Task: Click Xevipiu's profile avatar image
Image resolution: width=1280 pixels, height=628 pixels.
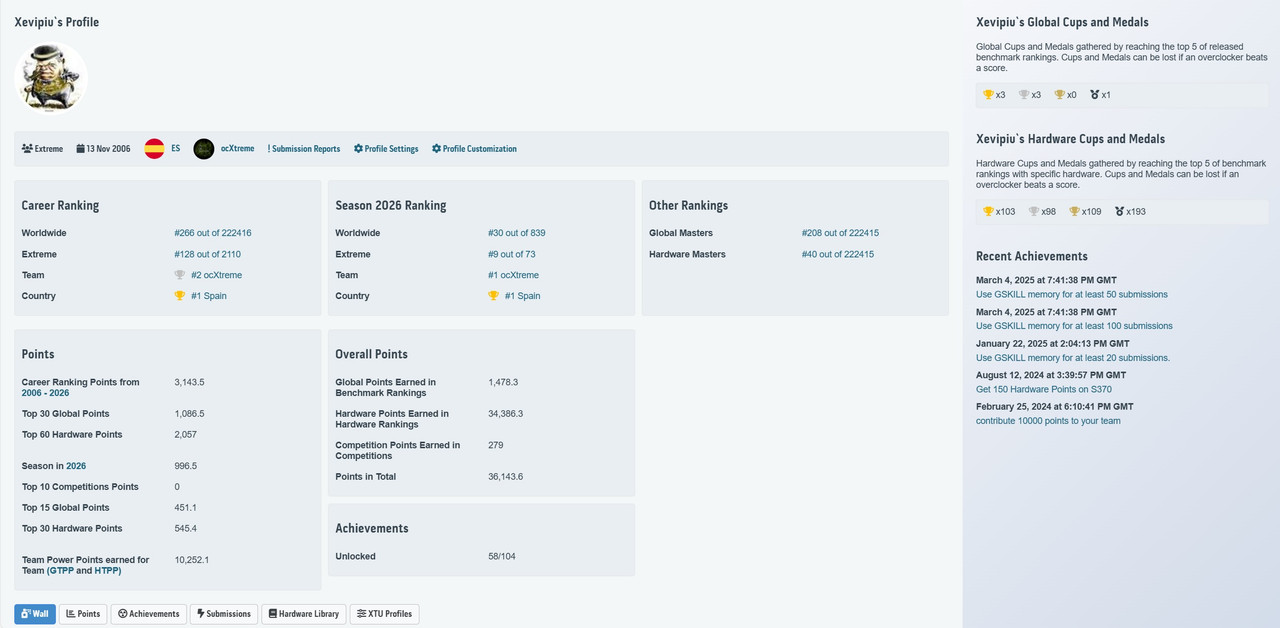Action: pos(51,78)
